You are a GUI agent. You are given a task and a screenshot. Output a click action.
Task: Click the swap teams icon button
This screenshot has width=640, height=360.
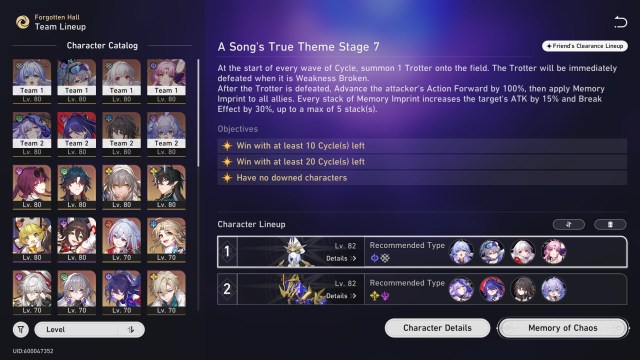coord(569,224)
